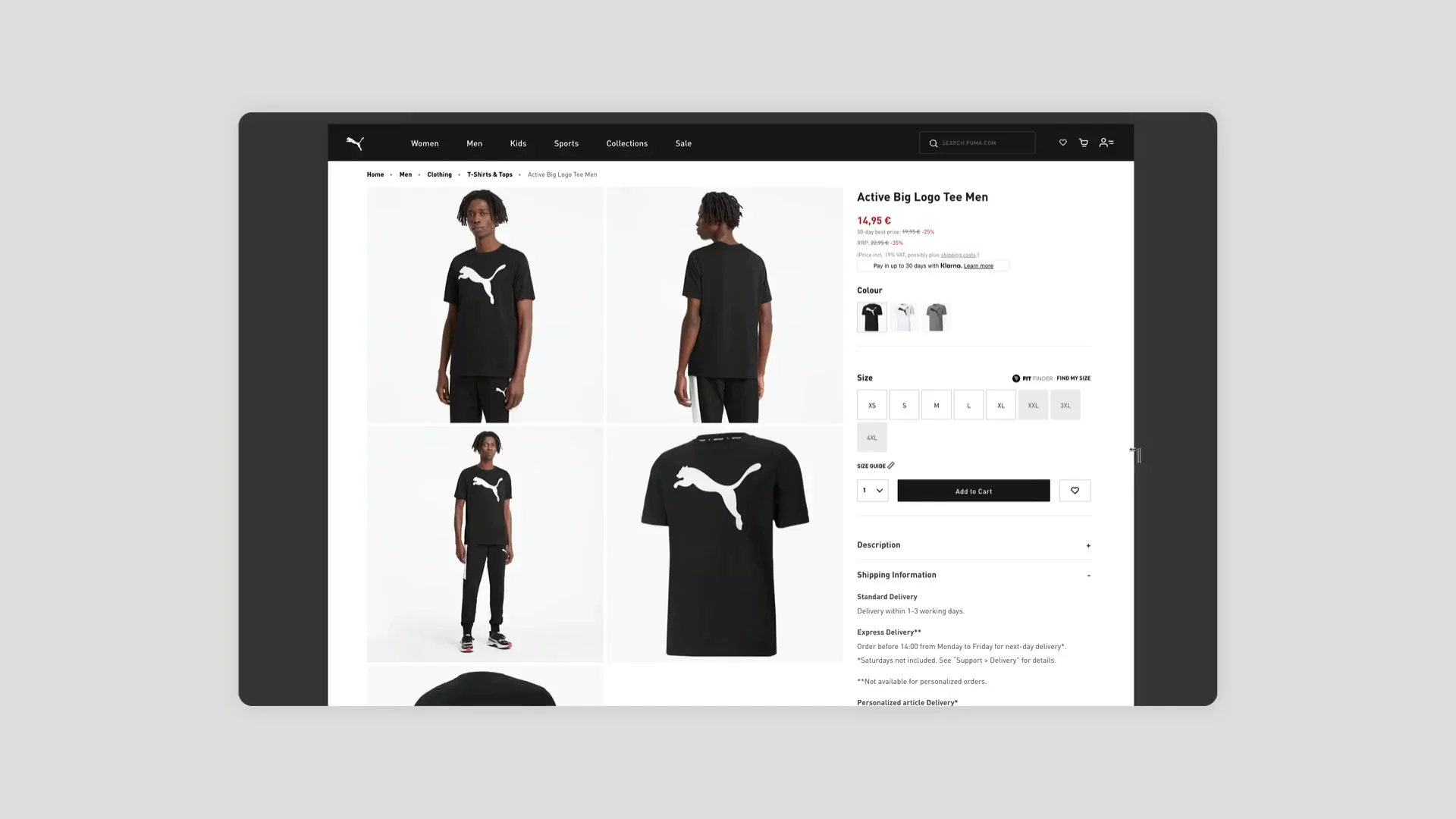Open the wishlist icon in navigation
The height and width of the screenshot is (819, 1456).
coord(1063,142)
